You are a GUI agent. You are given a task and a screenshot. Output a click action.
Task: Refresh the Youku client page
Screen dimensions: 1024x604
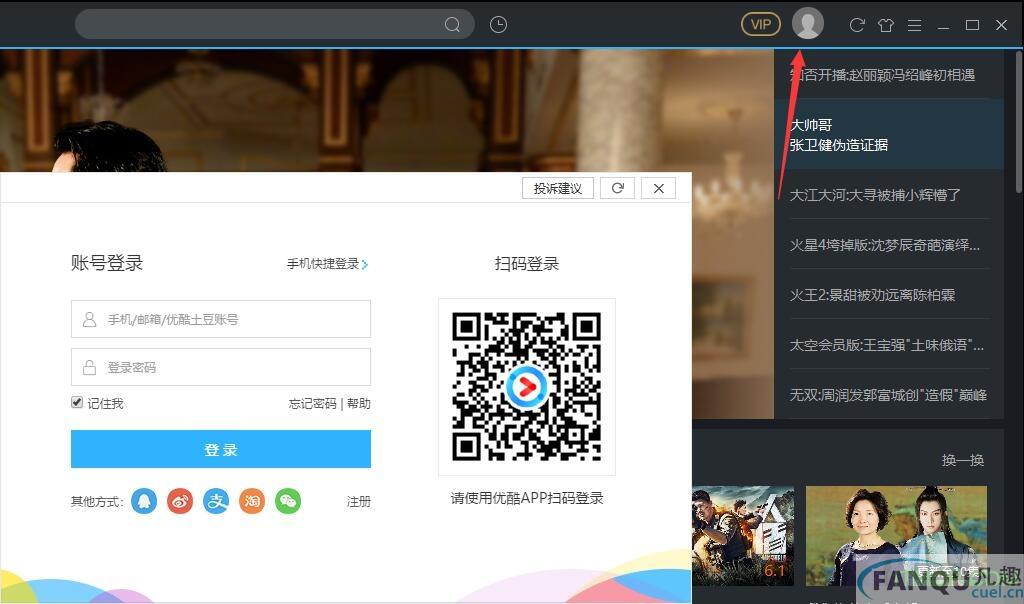click(x=857, y=25)
